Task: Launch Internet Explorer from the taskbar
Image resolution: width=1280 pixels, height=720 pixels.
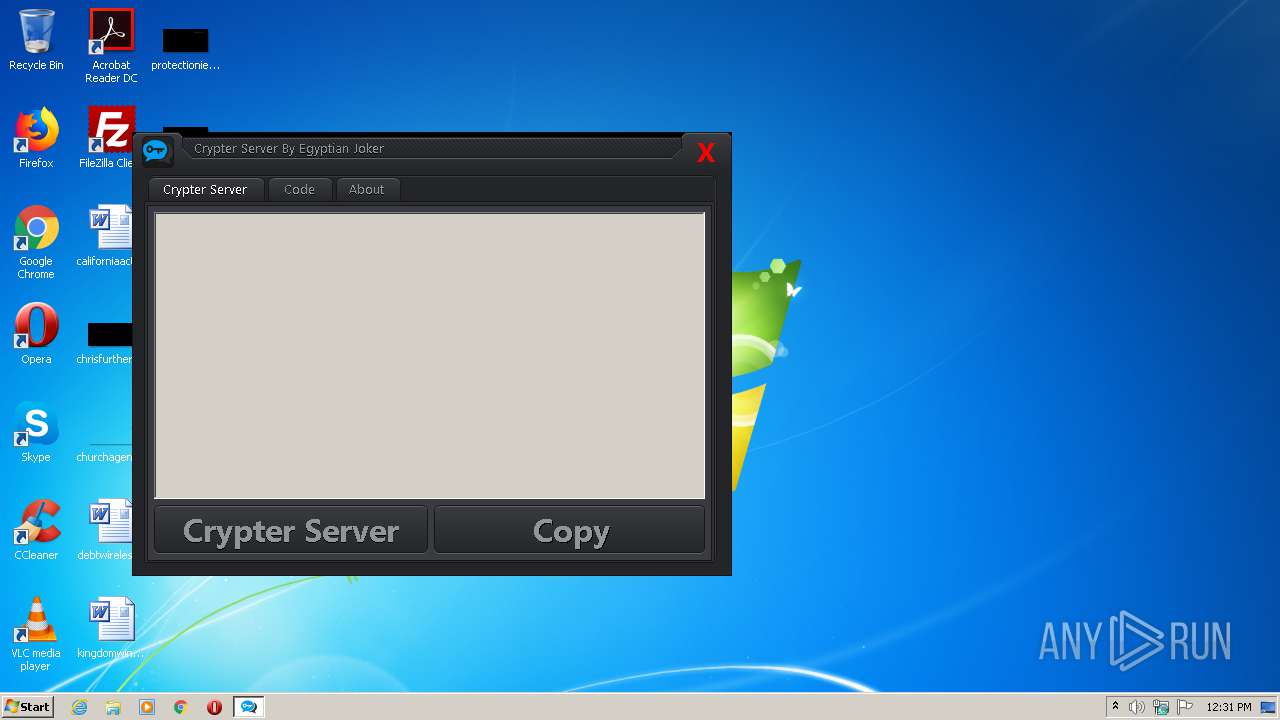Action: pos(79,707)
